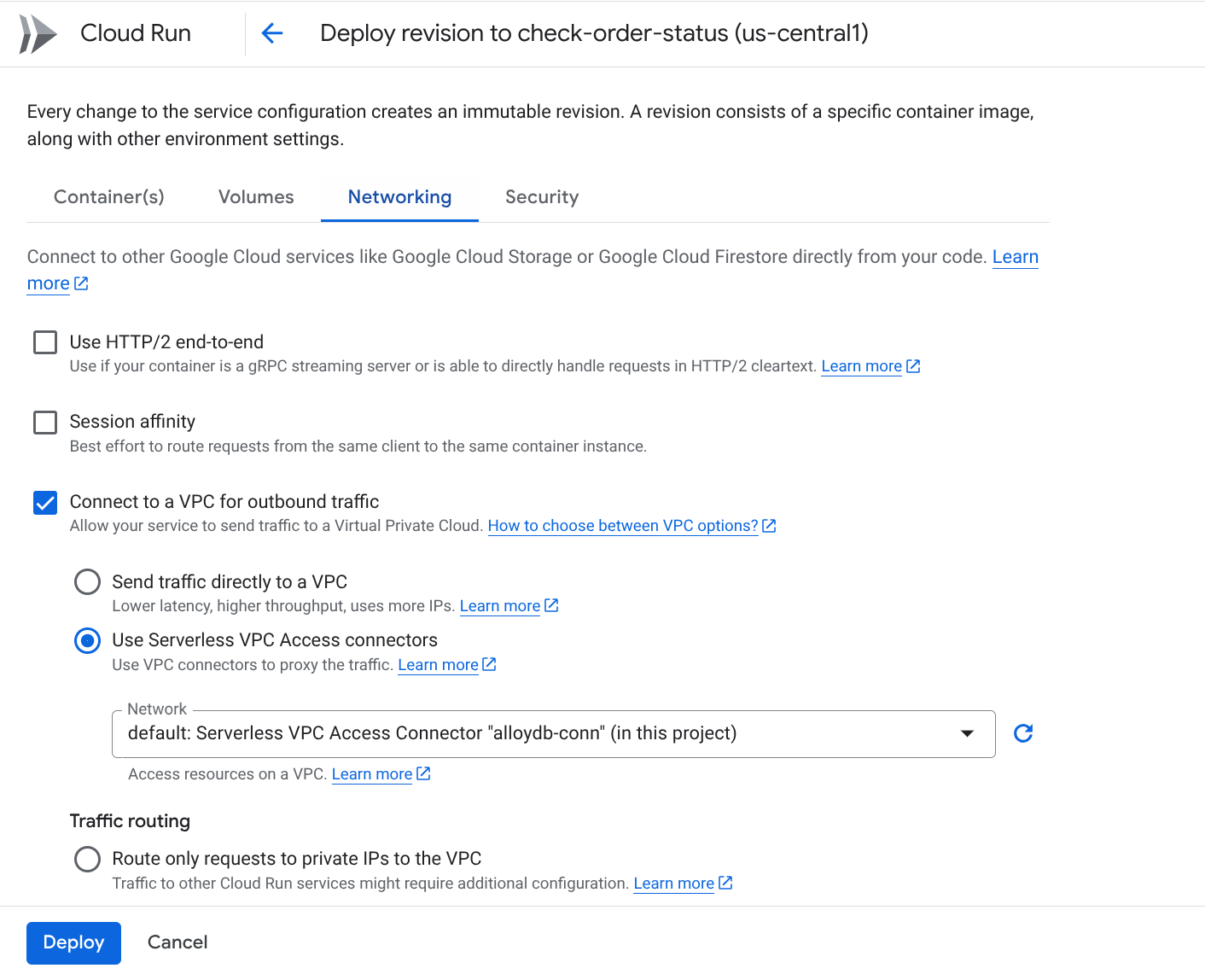This screenshot has width=1205, height=980.
Task: Choose Route only requests to private IPs
Action: point(87,859)
